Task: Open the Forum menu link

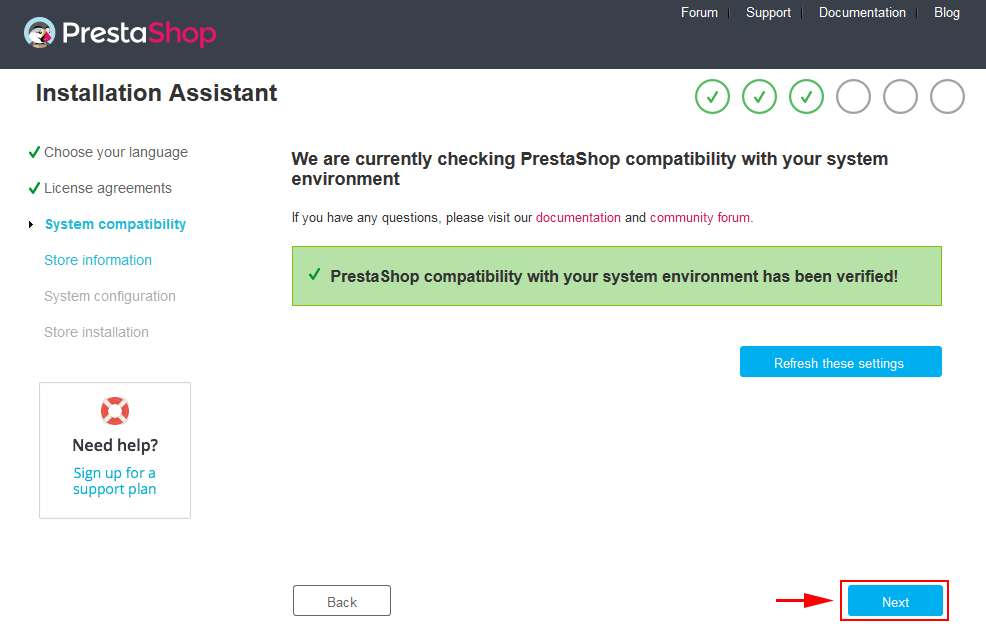Action: coord(699,13)
